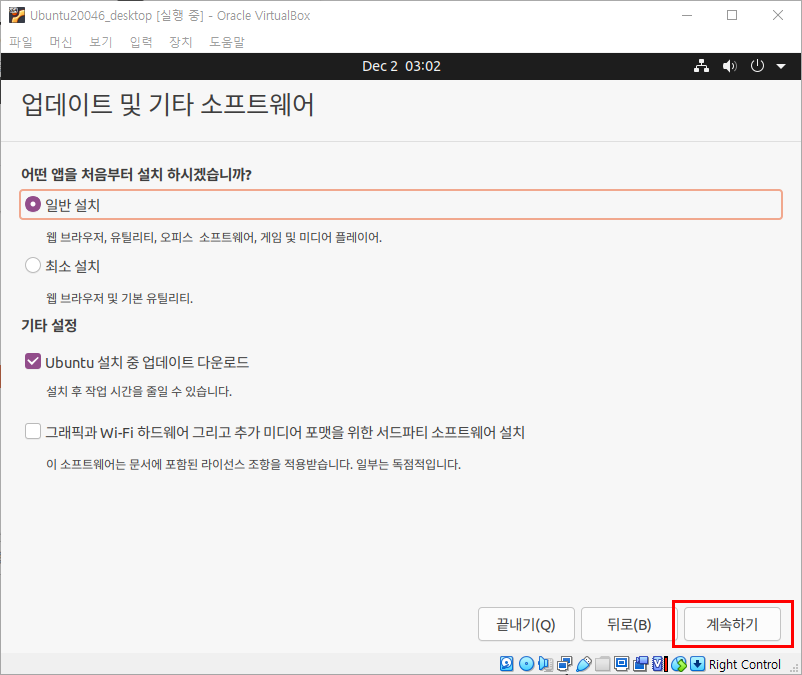802x675 pixels.
Task: Click the optical disc icon in status bar
Action: [x=526, y=664]
